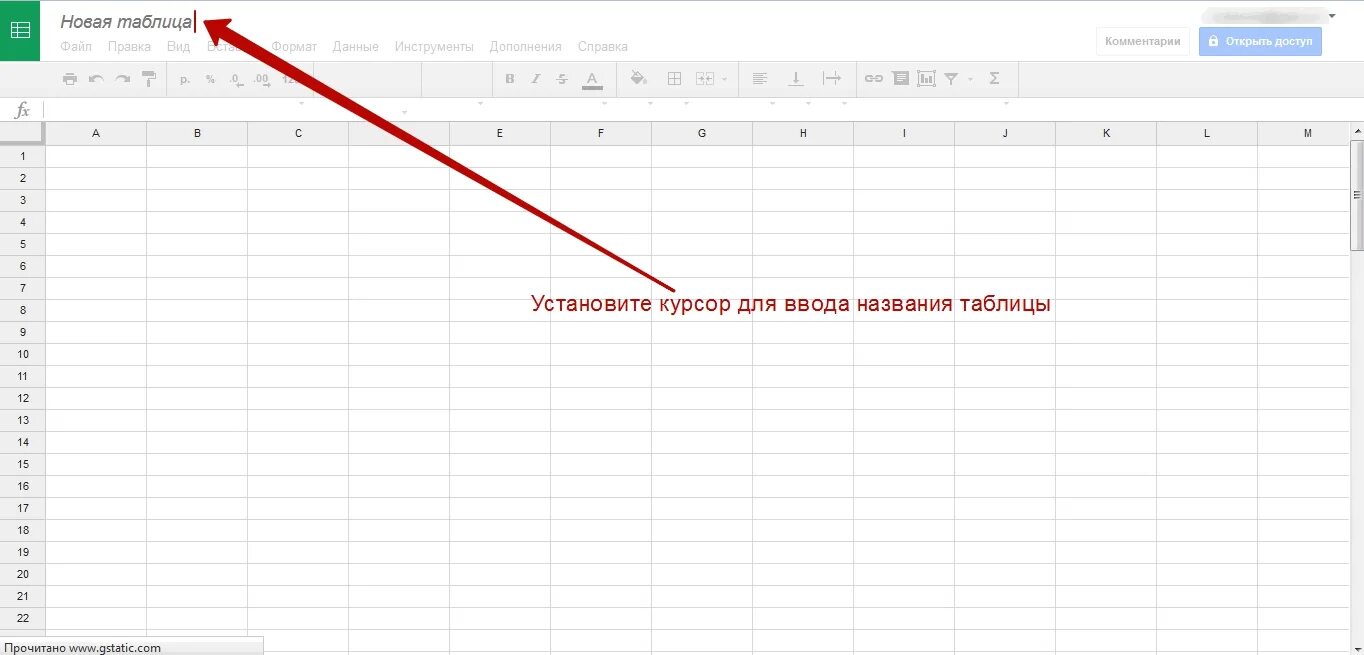Click the fx formula icon
Image resolution: width=1364 pixels, height=655 pixels.
point(22,110)
